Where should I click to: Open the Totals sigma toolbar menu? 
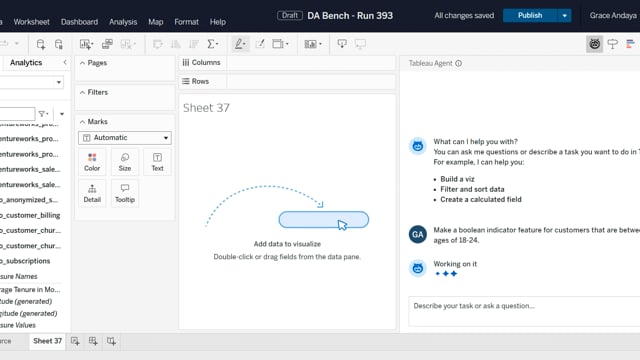(213, 44)
